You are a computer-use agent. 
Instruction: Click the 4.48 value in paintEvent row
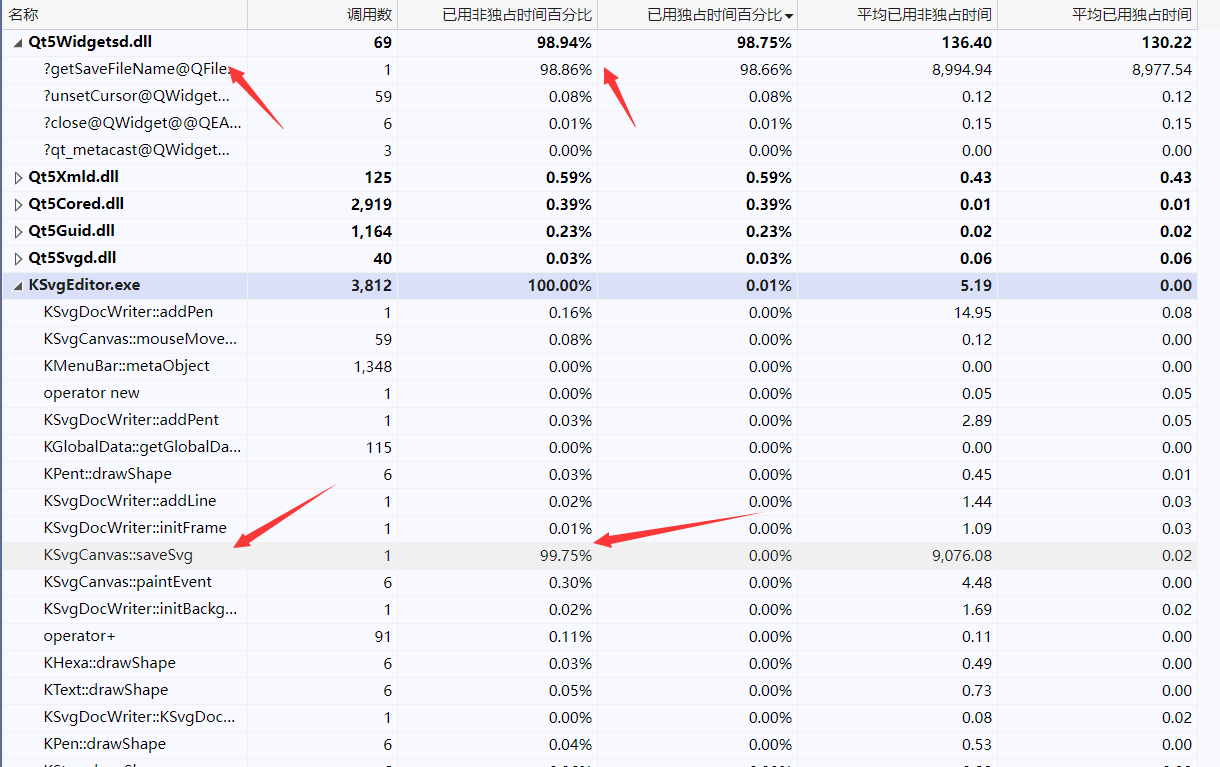(x=977, y=582)
